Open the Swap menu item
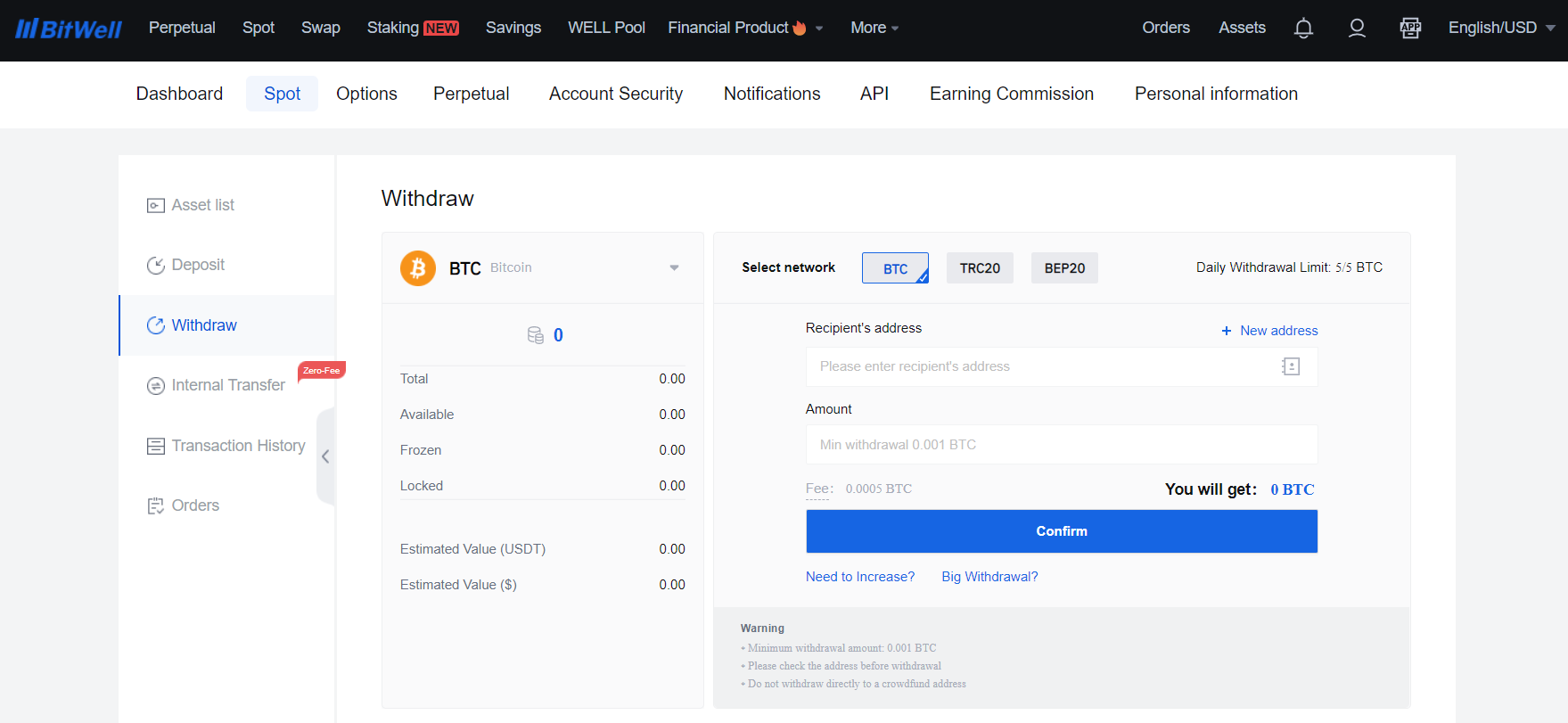Screen dimensions: 1568x723 point(321,28)
